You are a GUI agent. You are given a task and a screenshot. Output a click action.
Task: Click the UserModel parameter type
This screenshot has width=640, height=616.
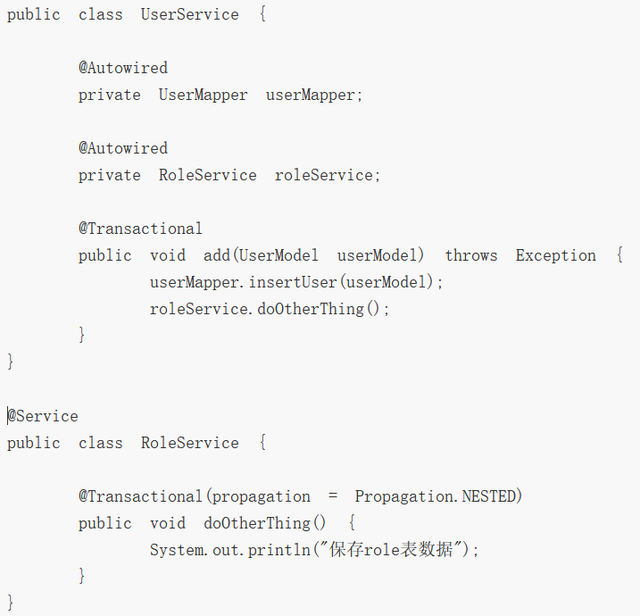278,256
